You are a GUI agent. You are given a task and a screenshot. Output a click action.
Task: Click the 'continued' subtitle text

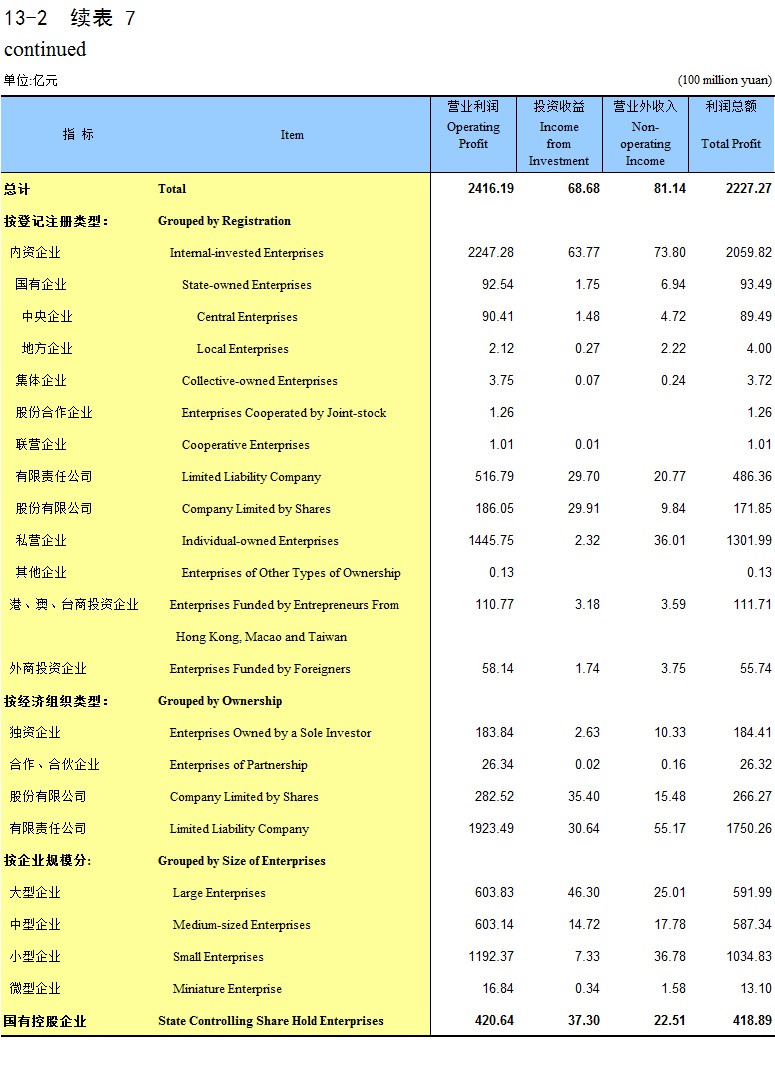click(x=45, y=49)
